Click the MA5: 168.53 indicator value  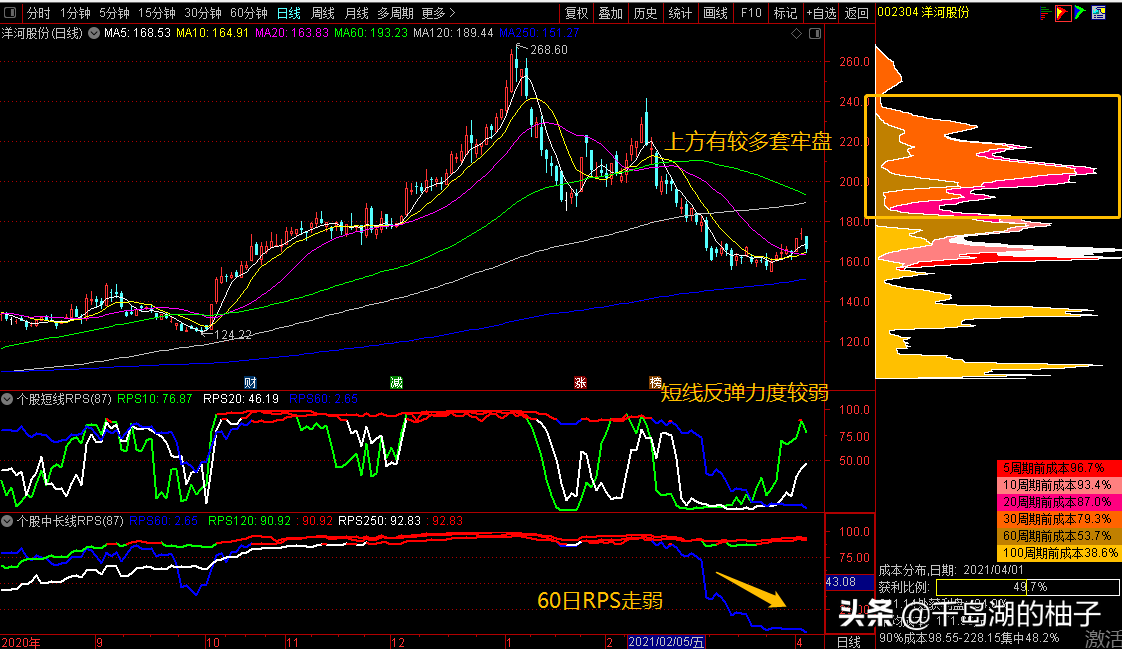tap(137, 33)
